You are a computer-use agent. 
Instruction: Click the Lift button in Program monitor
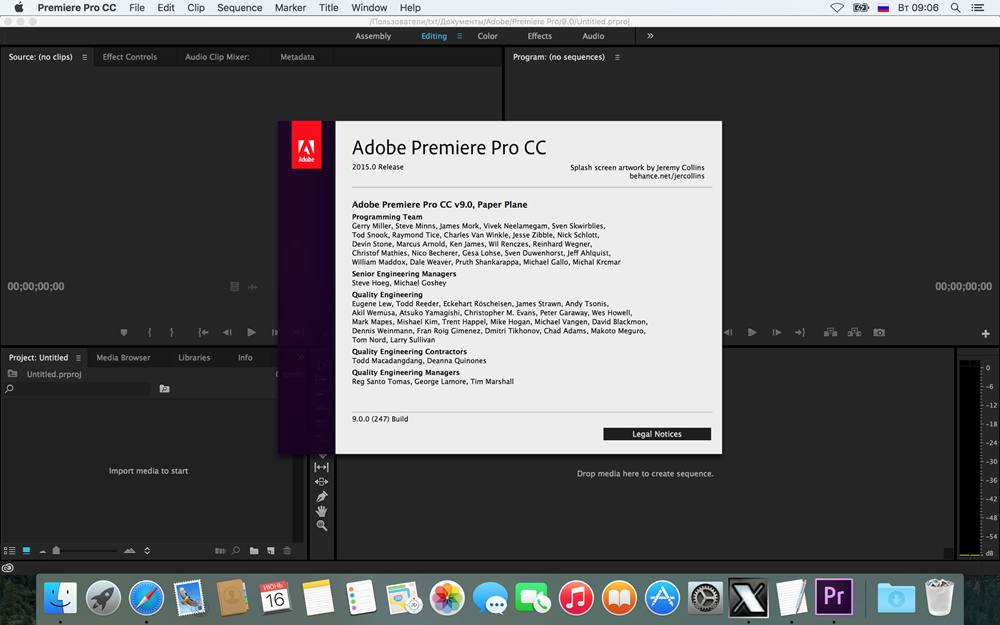[x=830, y=332]
